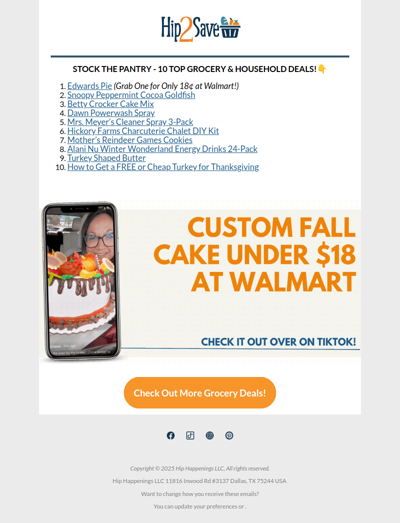
Task: Click the phone cake video thumbnail
Action: pos(81,281)
